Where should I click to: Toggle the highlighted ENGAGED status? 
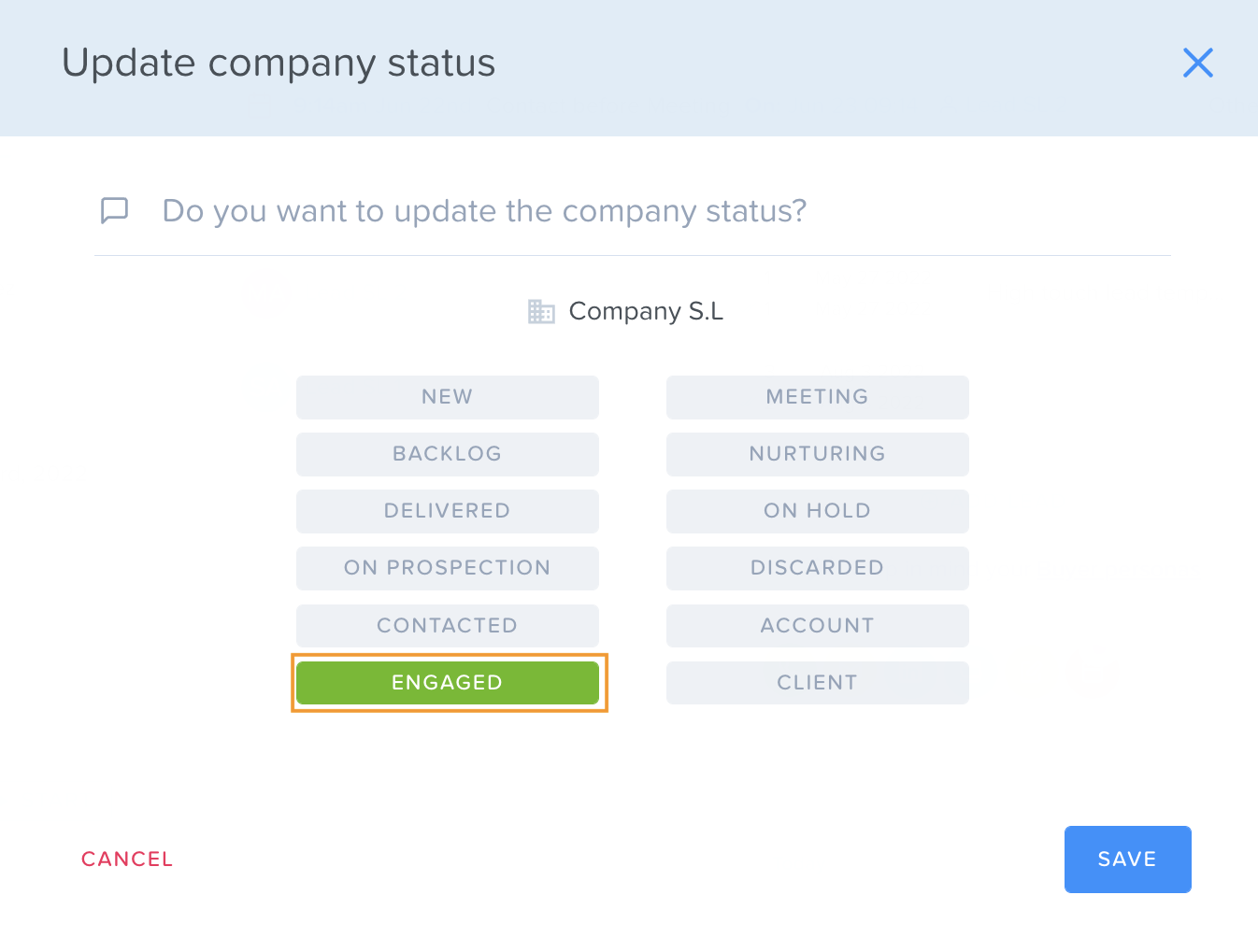click(447, 683)
